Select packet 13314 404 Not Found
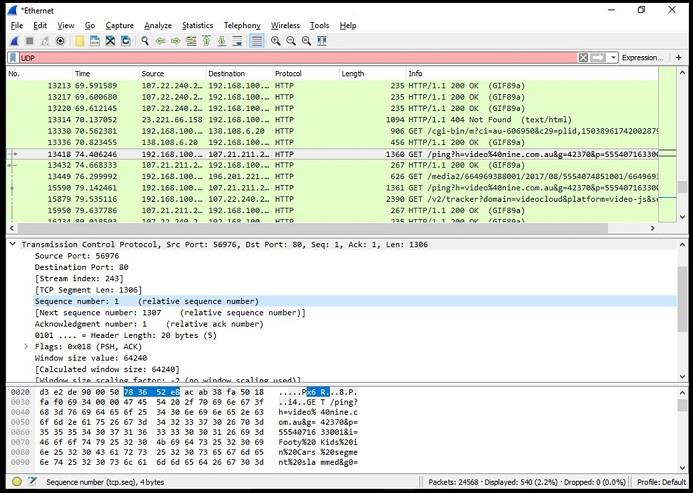 (x=332, y=120)
